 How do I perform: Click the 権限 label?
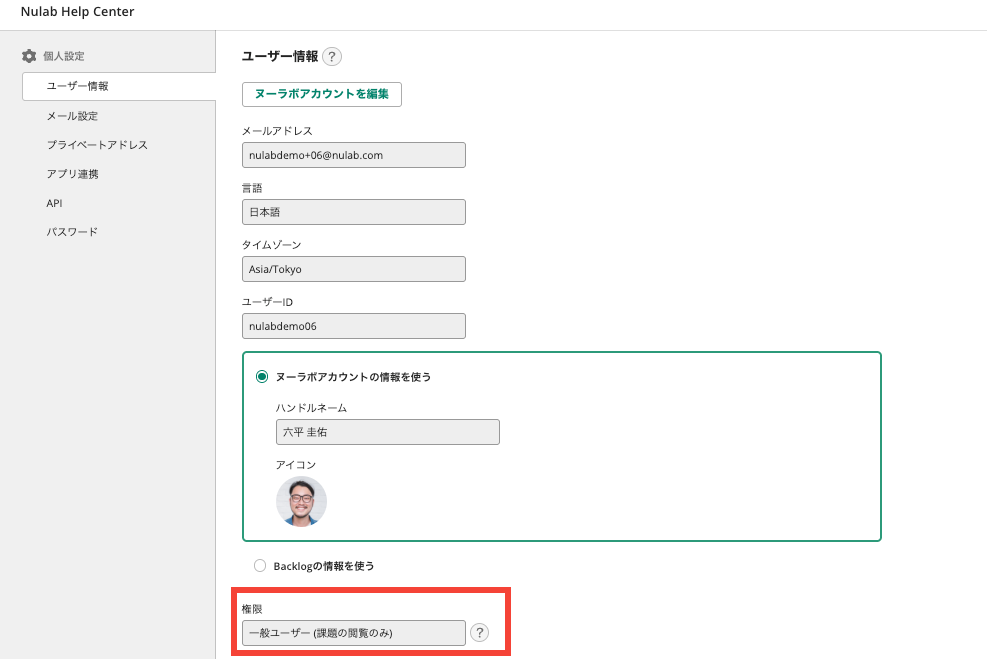(252, 609)
